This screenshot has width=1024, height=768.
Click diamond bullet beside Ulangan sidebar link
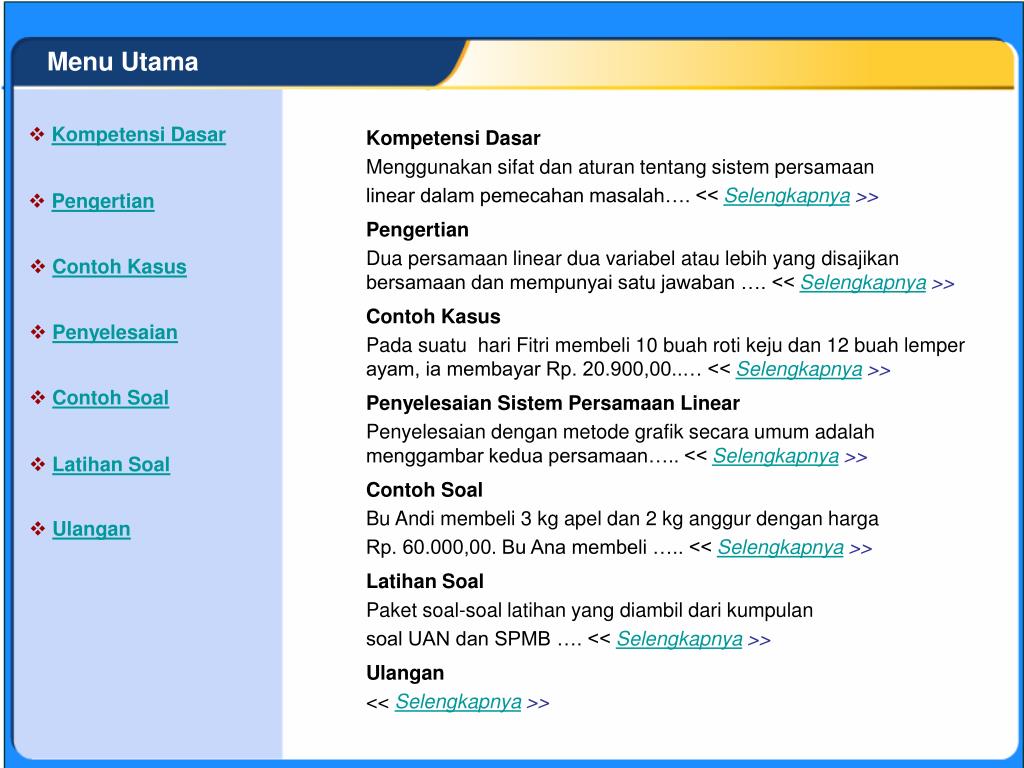37,529
